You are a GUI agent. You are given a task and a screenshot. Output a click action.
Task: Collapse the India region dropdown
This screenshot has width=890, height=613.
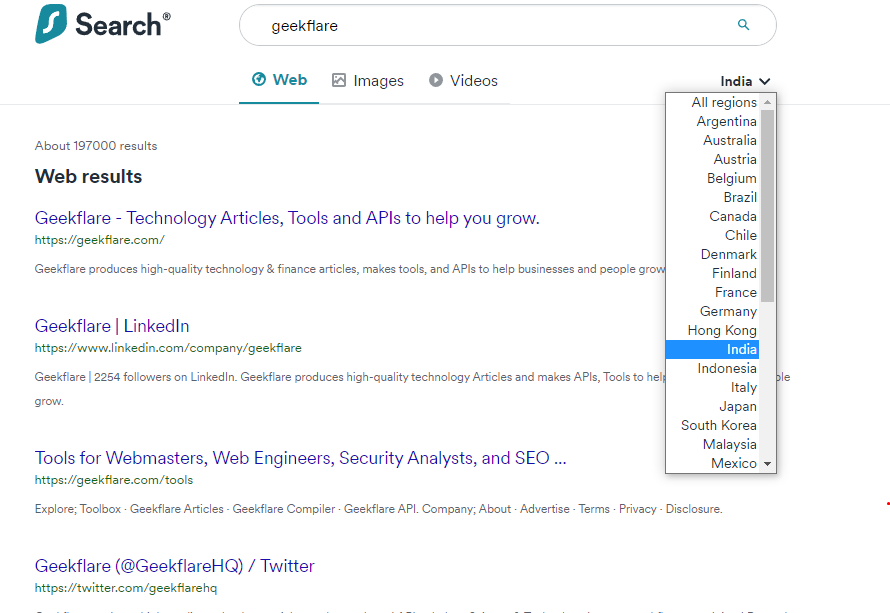(x=745, y=82)
